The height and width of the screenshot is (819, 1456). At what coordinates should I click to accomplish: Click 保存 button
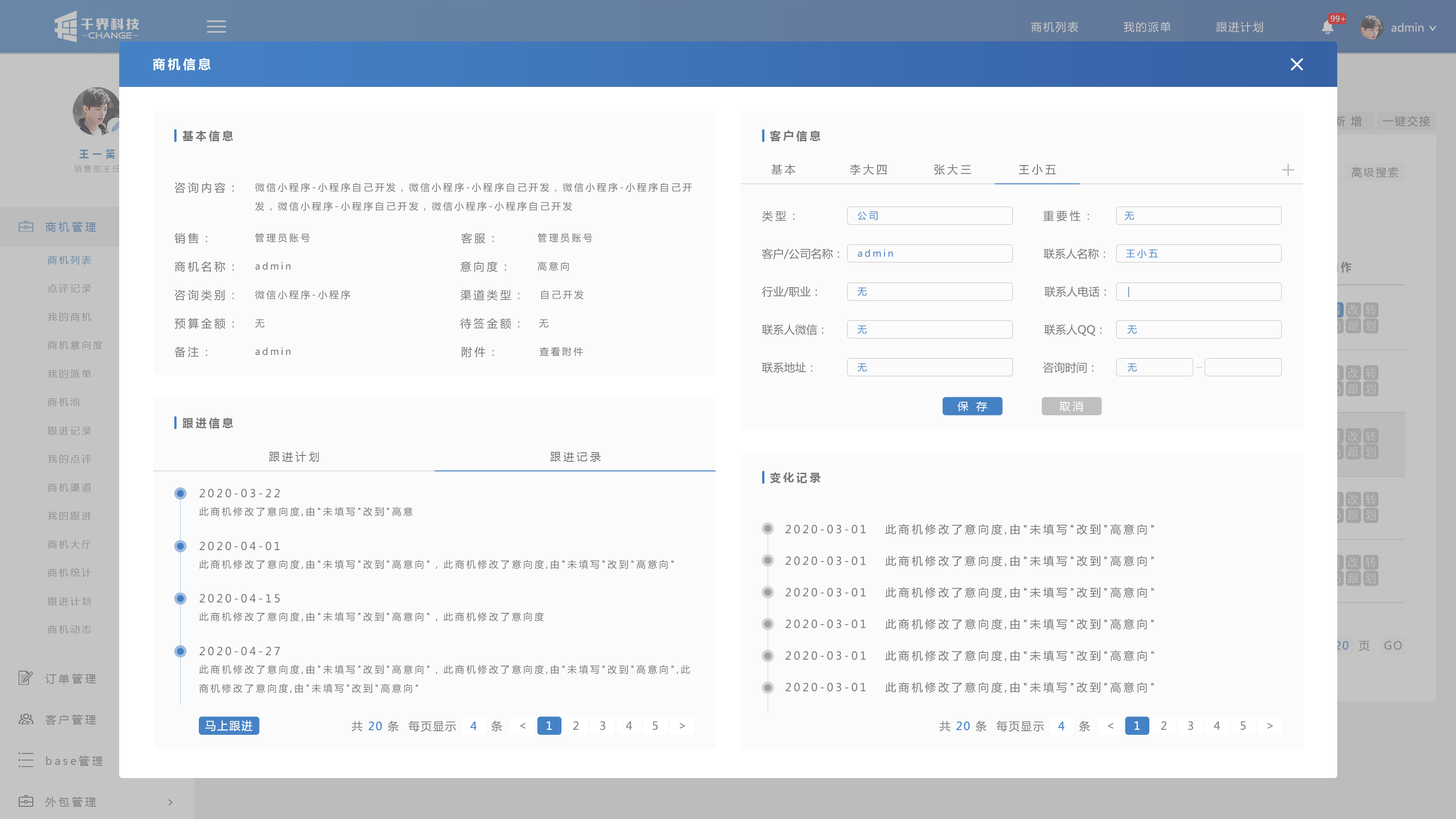(x=972, y=406)
